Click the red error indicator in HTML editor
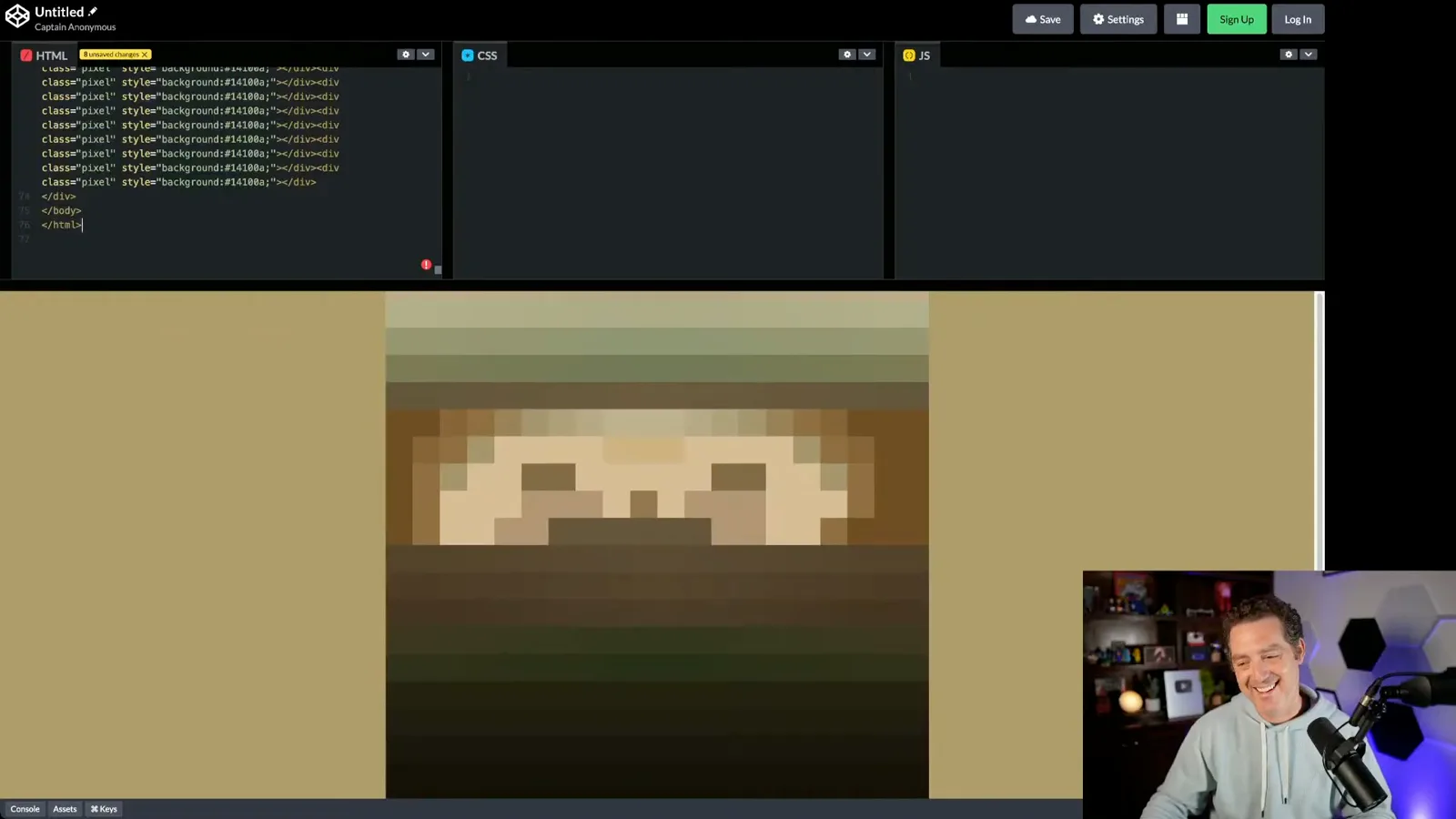 [x=426, y=265]
